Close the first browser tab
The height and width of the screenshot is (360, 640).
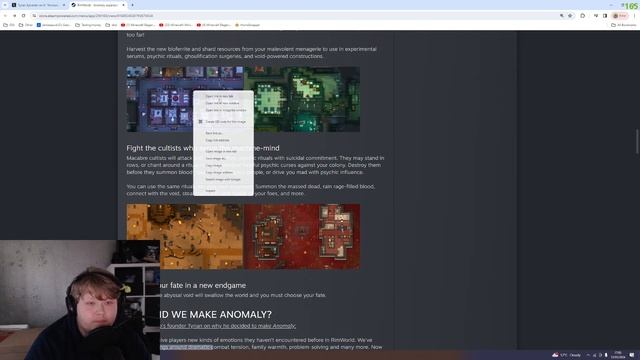pyautogui.click(x=64, y=5)
